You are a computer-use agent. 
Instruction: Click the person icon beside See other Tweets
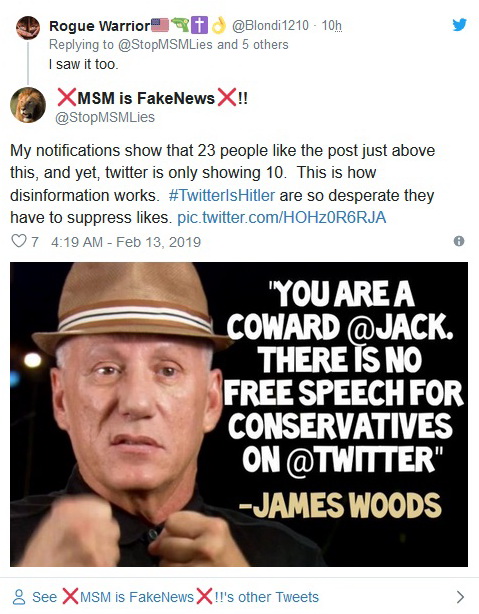[18, 597]
